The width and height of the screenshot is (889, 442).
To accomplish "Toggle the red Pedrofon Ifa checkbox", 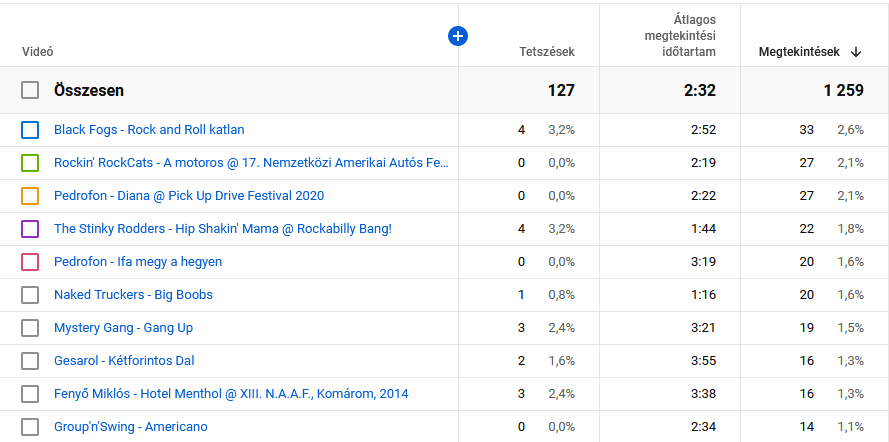I will click(x=30, y=262).
